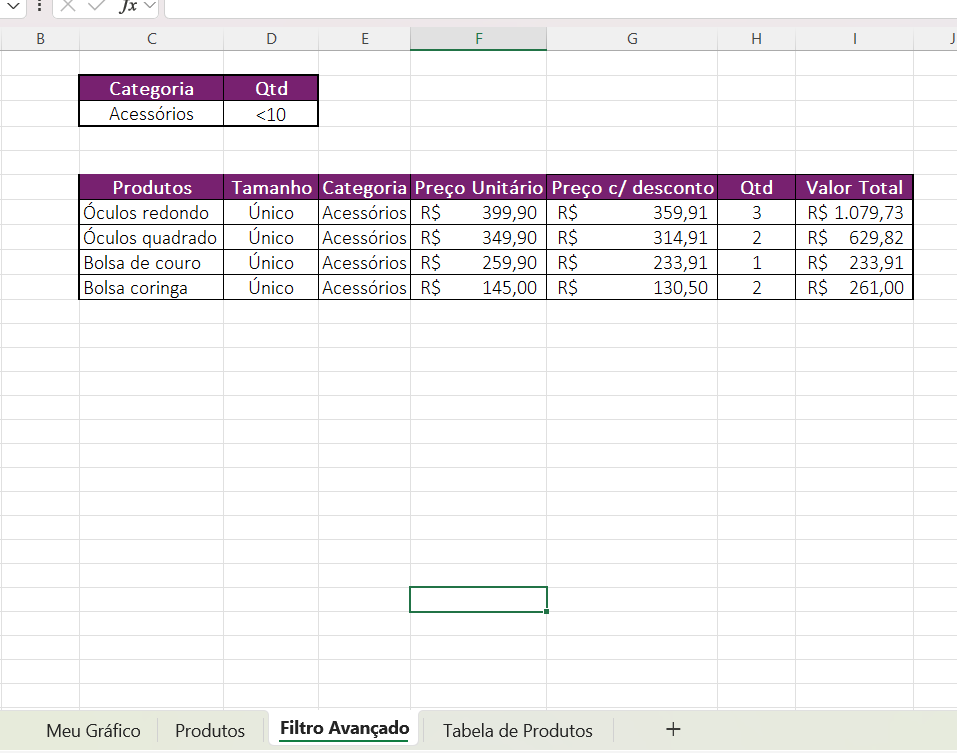Select column E header
The width and height of the screenshot is (957, 753).
click(364, 39)
